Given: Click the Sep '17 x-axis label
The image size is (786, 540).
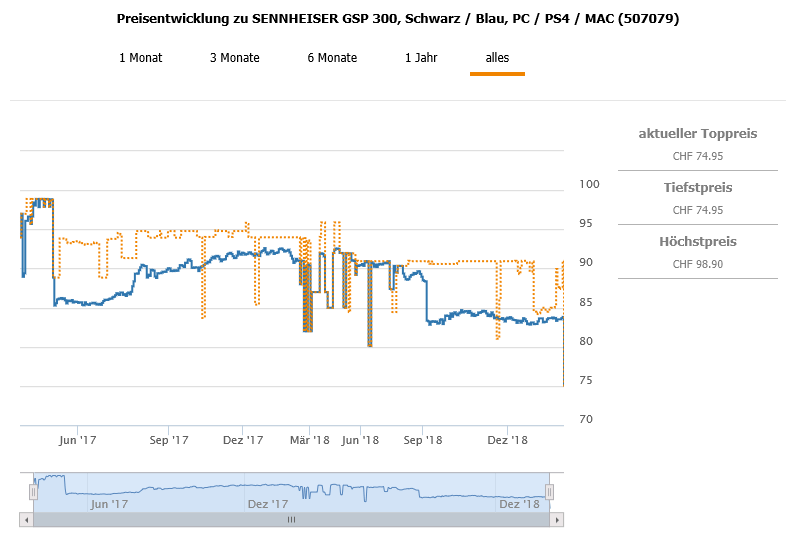Looking at the screenshot, I should (x=169, y=440).
